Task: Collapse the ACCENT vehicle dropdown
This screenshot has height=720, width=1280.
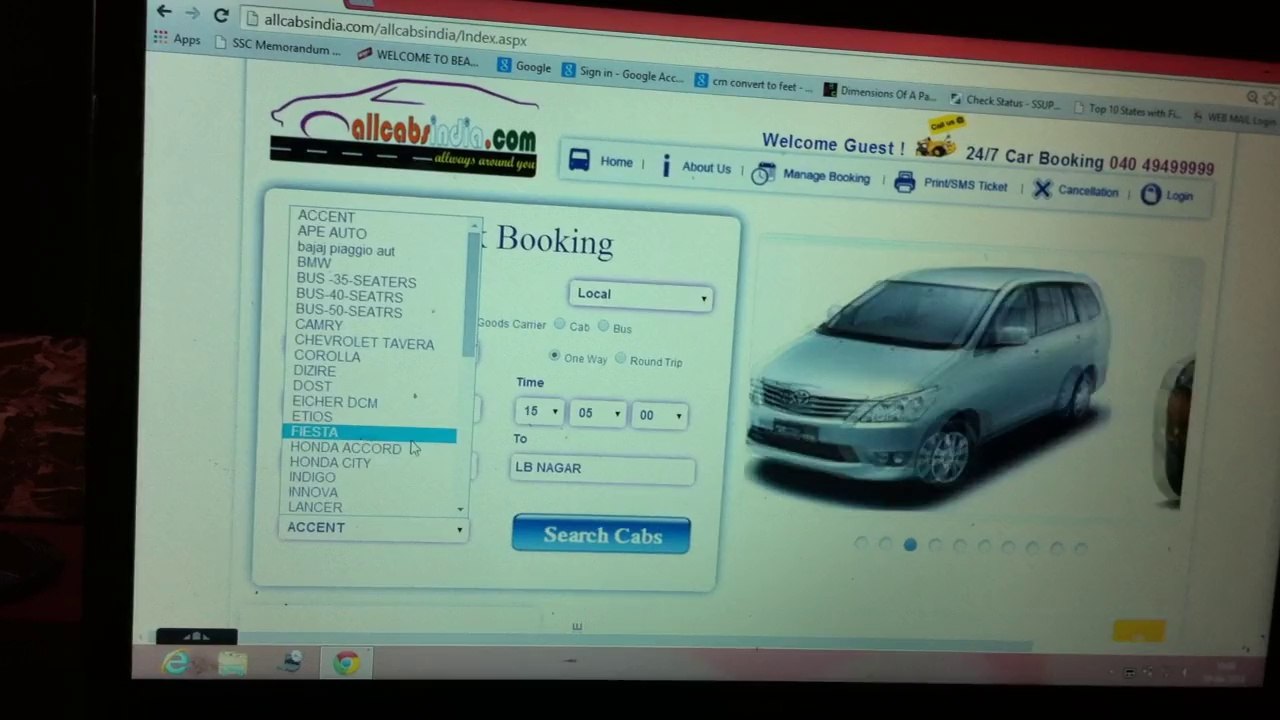Action: tap(373, 528)
